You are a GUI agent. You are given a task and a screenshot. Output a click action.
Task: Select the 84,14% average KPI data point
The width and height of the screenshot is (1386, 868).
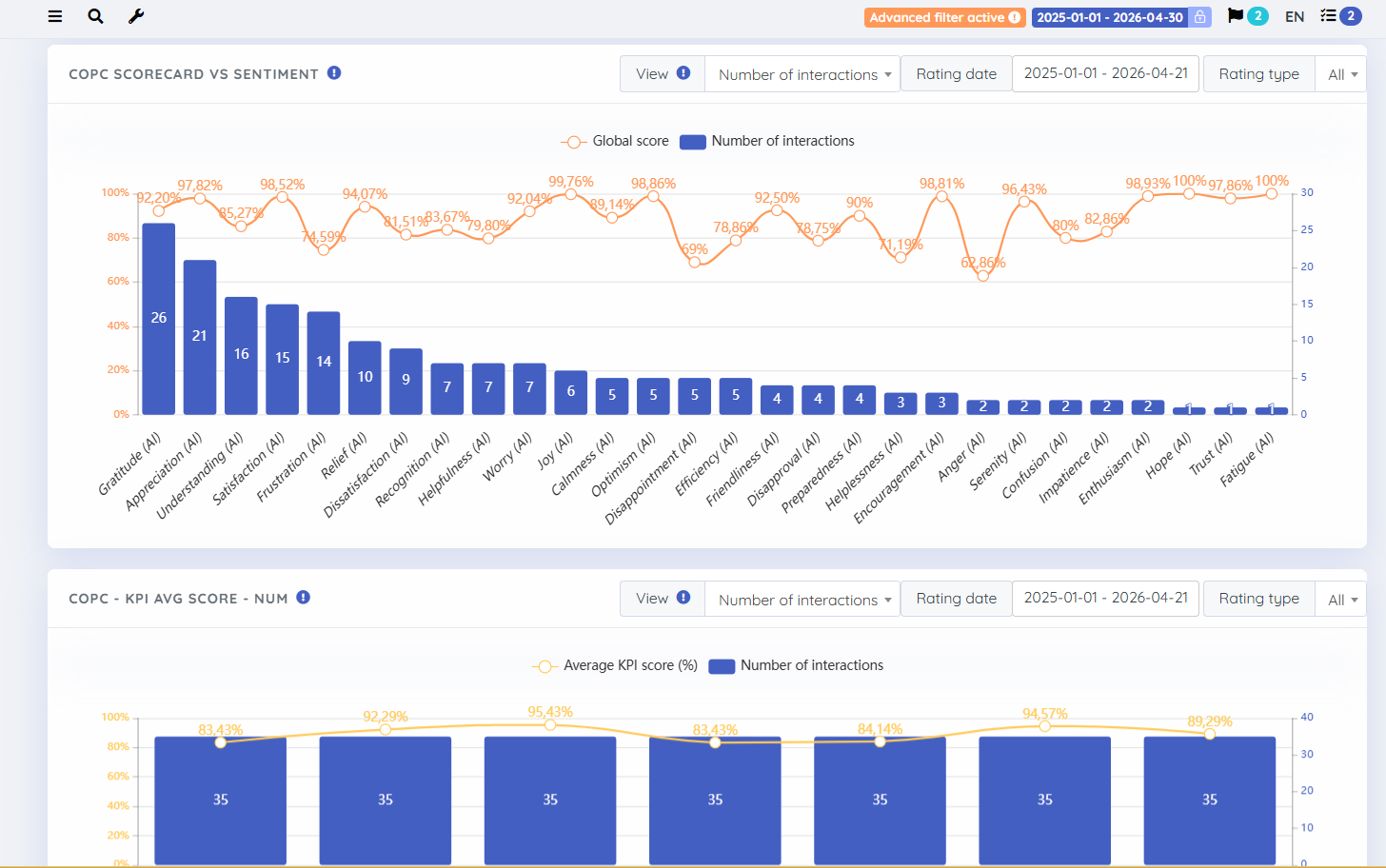click(881, 741)
